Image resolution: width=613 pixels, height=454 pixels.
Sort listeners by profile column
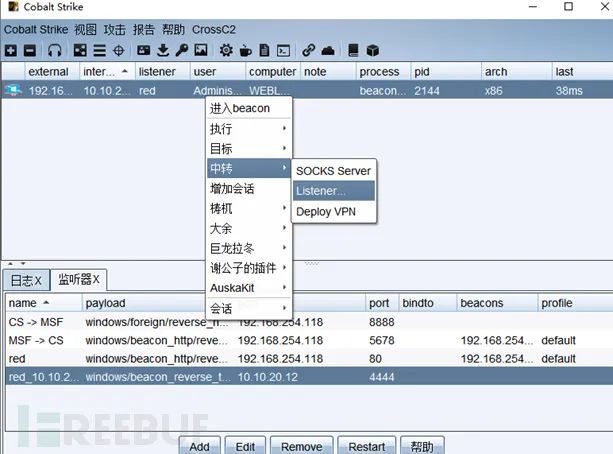click(575, 303)
